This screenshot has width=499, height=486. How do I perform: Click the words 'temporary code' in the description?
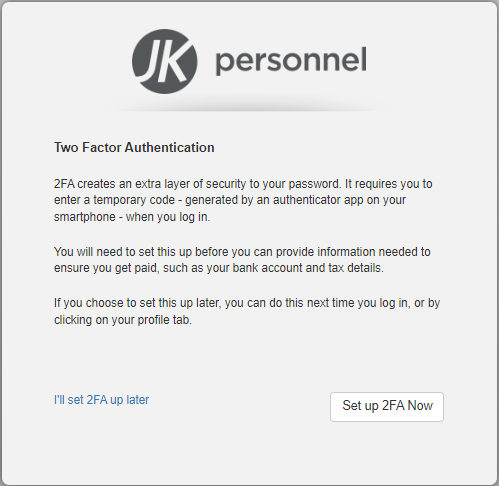coord(134,200)
